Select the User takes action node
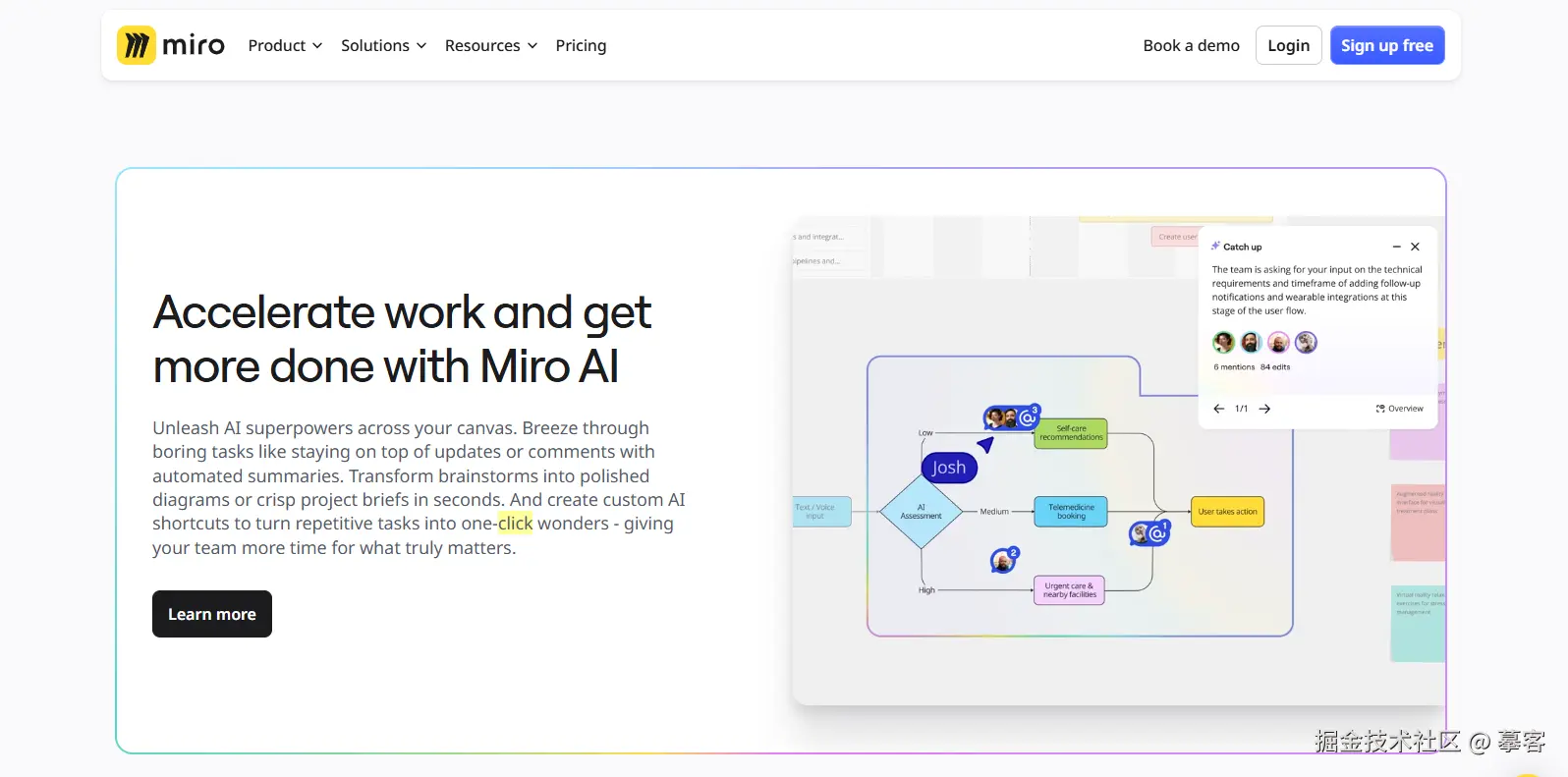 pos(1227,512)
